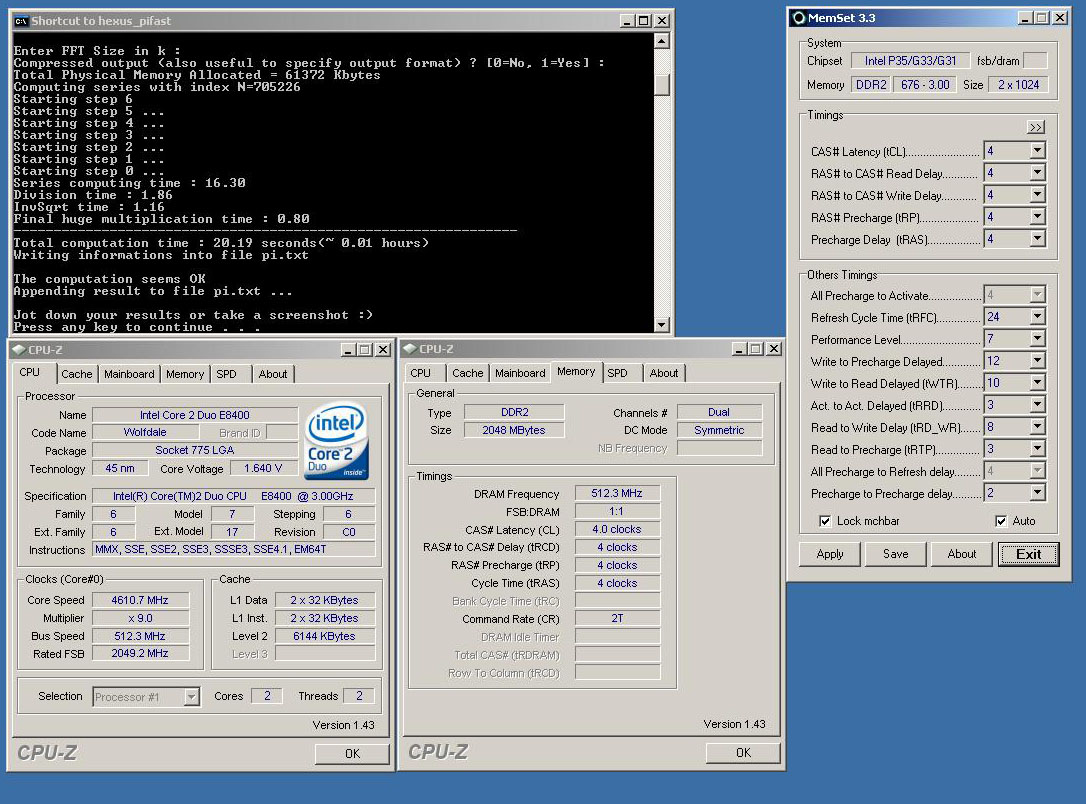Switch to Memory tab in left CPU-Z
The height and width of the screenshot is (804, 1086).
[x=185, y=374]
